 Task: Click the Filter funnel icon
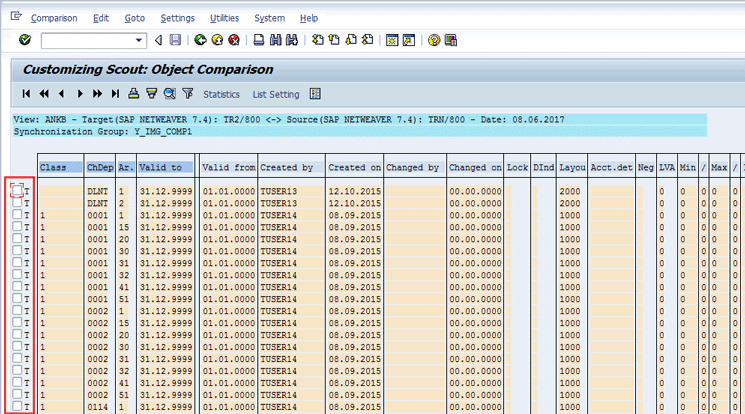coord(187,94)
